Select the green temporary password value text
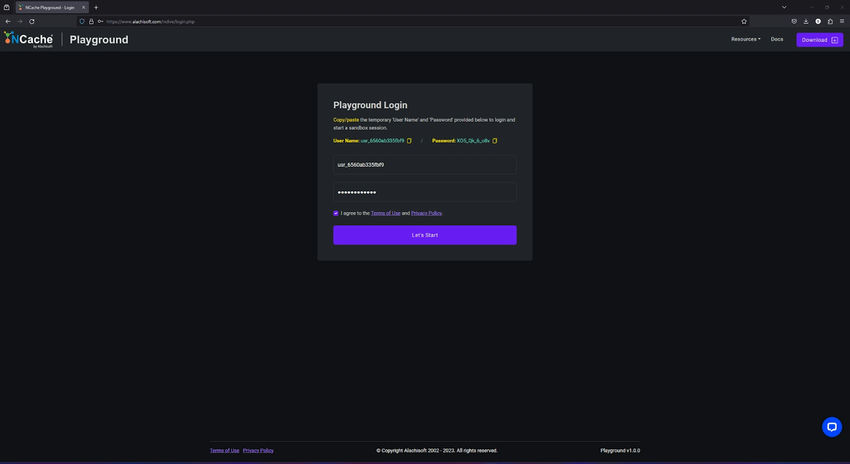This screenshot has height=464, width=850. tap(473, 141)
